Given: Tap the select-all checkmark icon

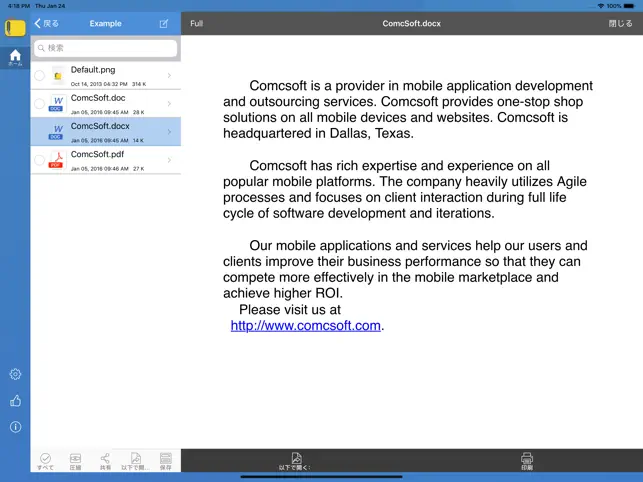Looking at the screenshot, I should coord(46,461).
